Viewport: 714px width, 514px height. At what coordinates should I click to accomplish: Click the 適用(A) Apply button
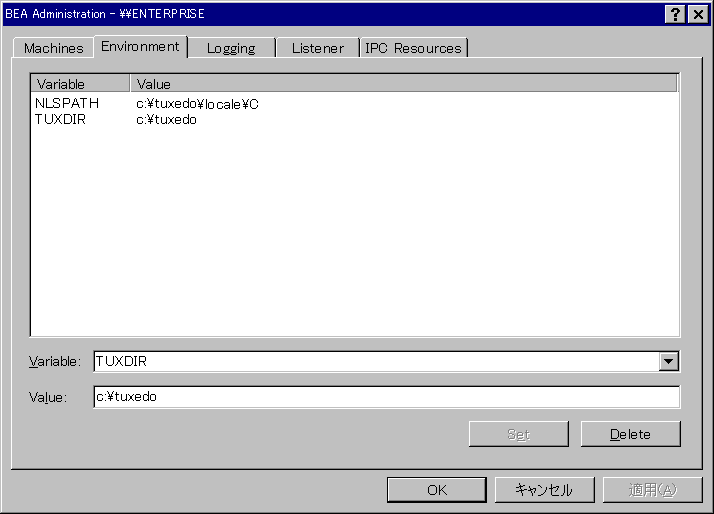tap(653, 490)
